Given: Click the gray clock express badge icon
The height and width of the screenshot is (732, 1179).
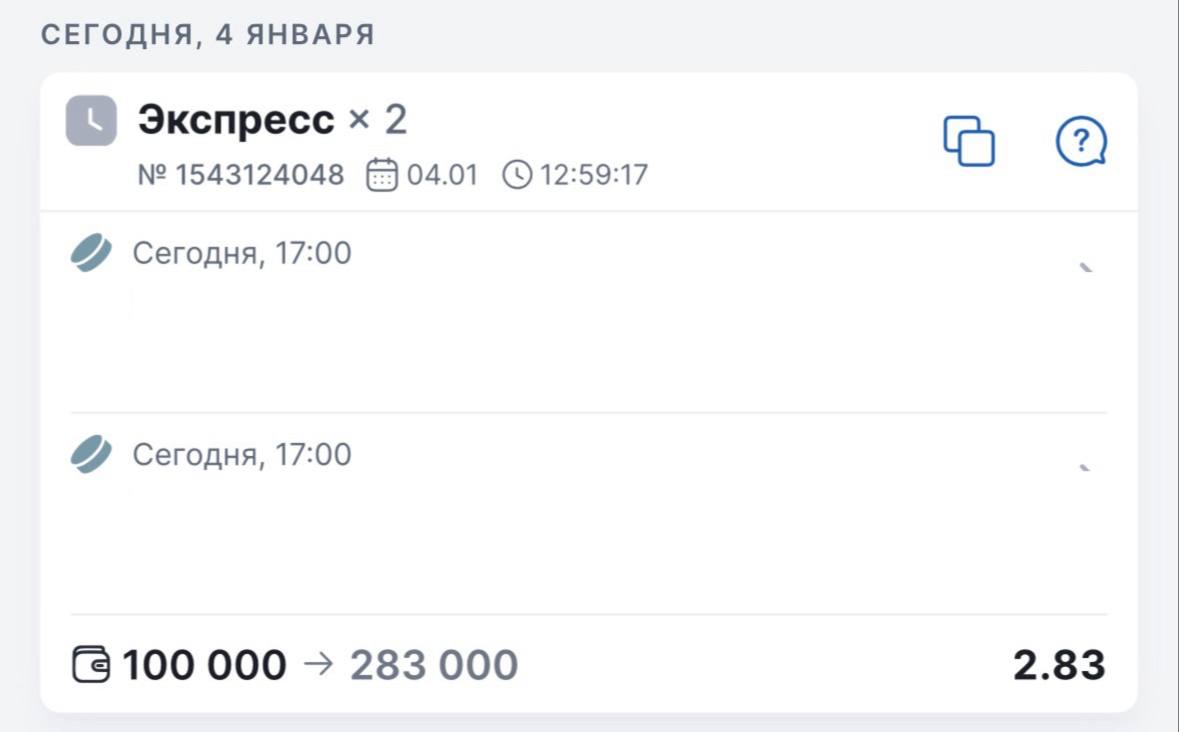Looking at the screenshot, I should click(91, 121).
